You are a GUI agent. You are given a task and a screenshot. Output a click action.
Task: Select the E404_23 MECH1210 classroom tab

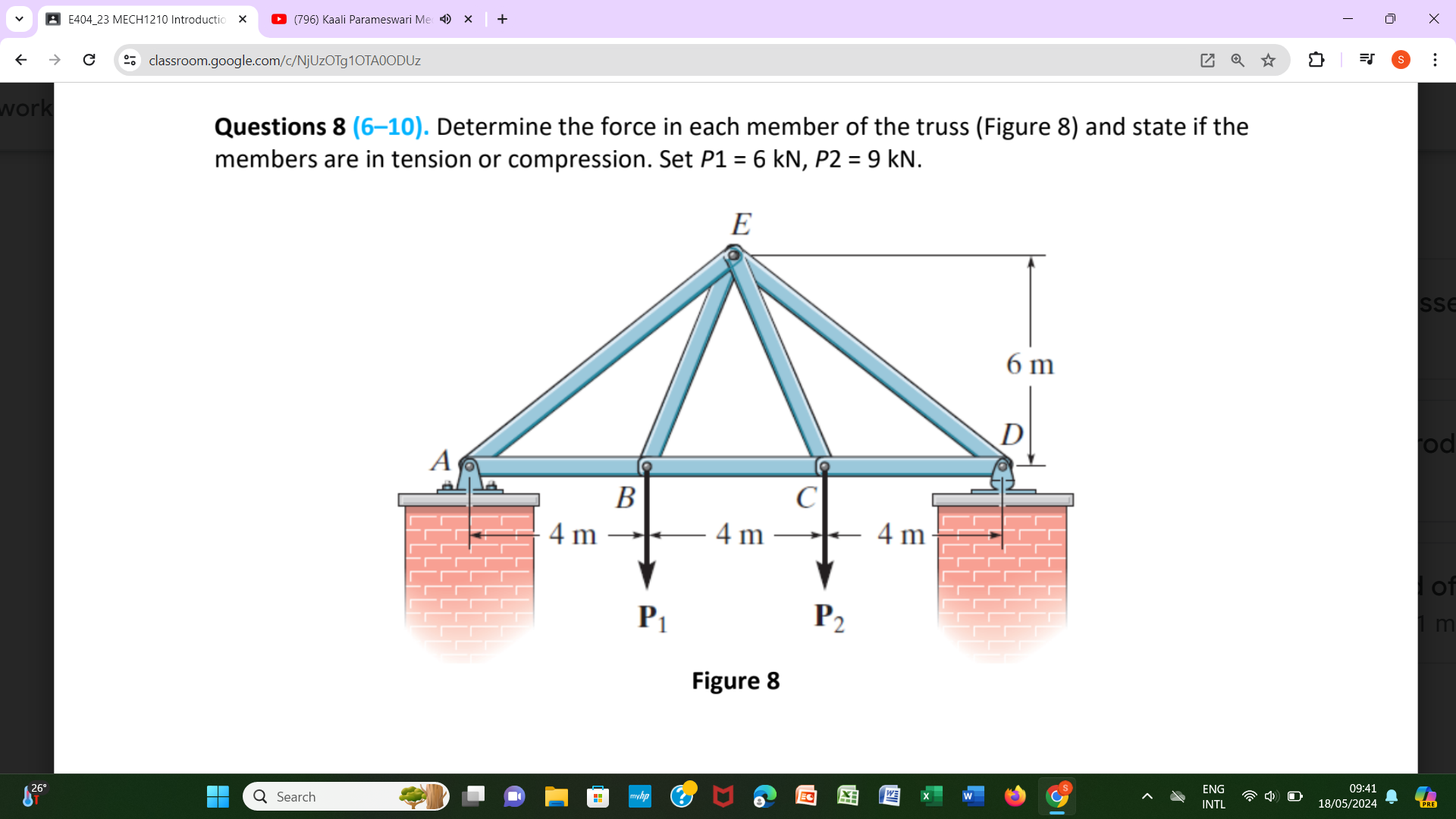144,19
